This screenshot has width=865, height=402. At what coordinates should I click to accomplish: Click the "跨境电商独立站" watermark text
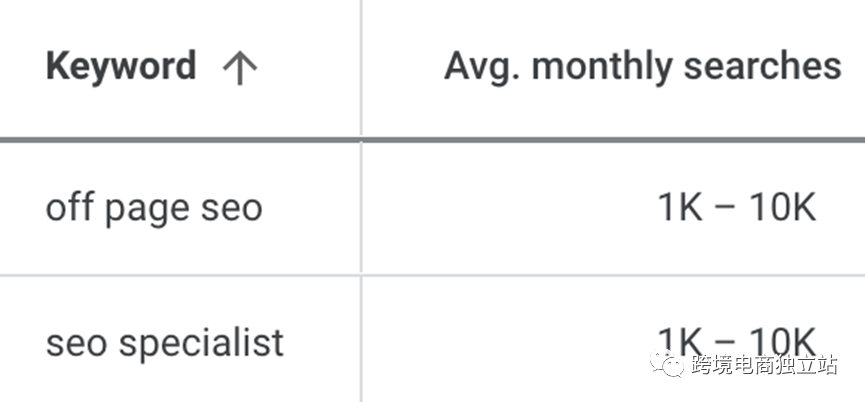764,365
